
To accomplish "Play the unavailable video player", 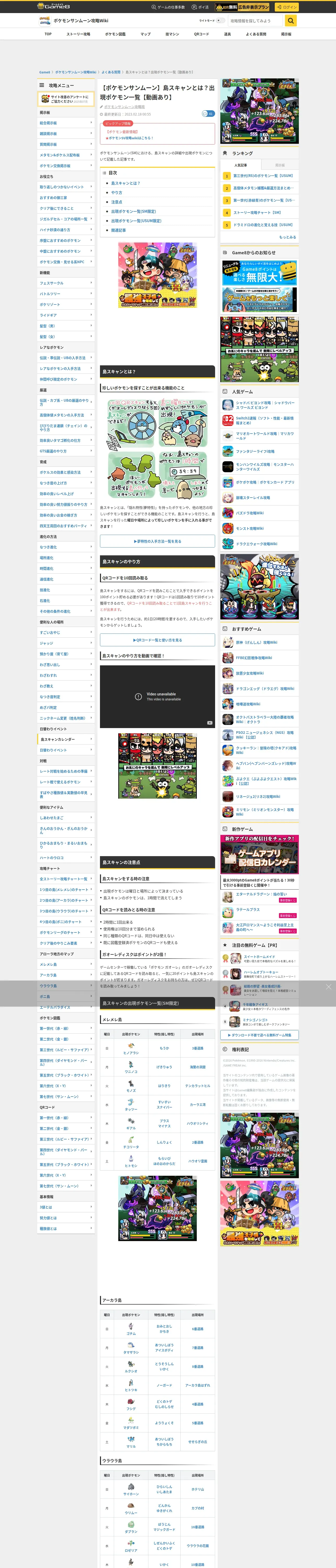I will point(157,696).
